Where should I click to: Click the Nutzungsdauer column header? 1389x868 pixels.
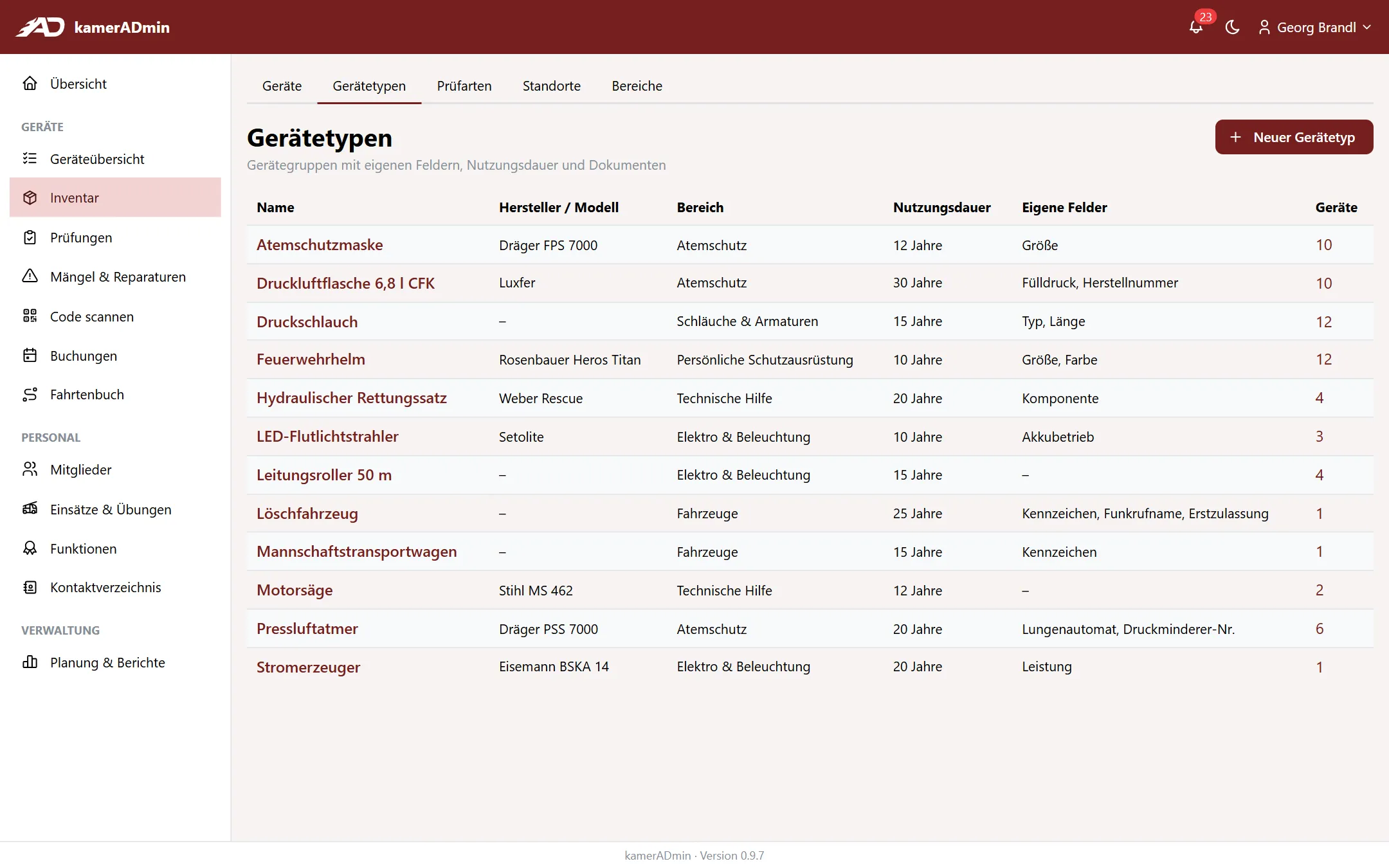[941, 207]
